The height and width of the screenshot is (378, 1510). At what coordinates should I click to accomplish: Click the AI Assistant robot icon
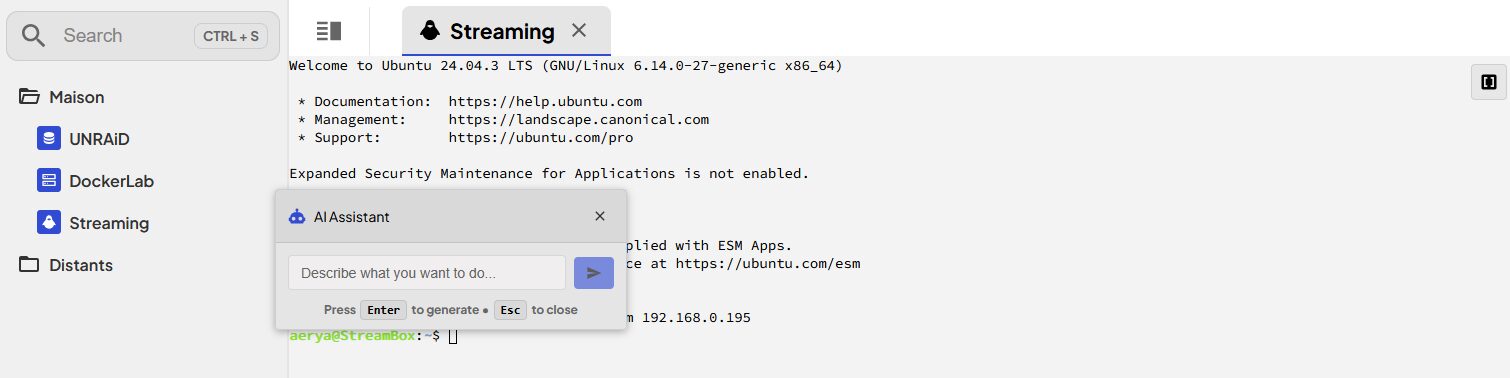click(296, 216)
